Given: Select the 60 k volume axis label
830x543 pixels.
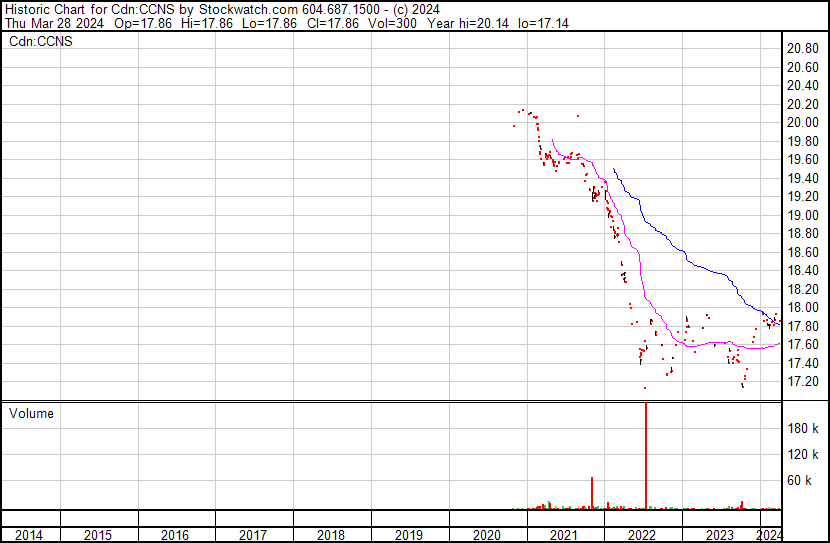Looking at the screenshot, I should [805, 481].
